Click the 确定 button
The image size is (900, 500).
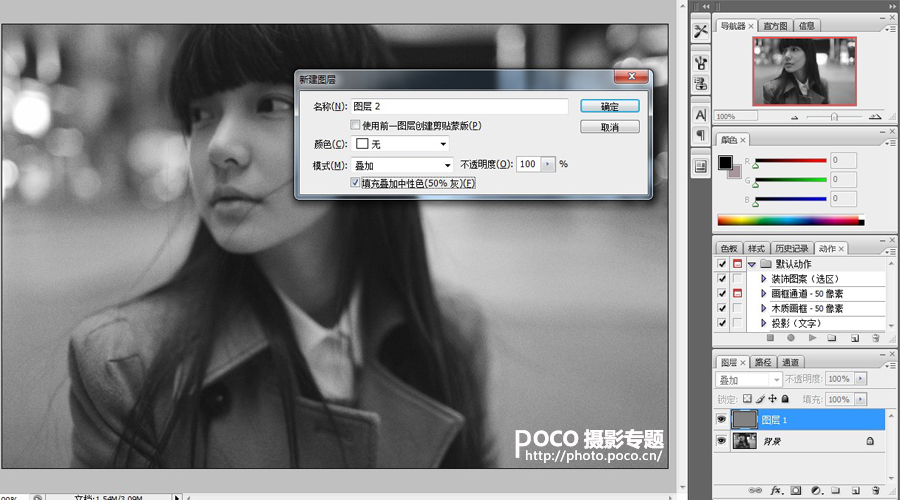tap(610, 106)
